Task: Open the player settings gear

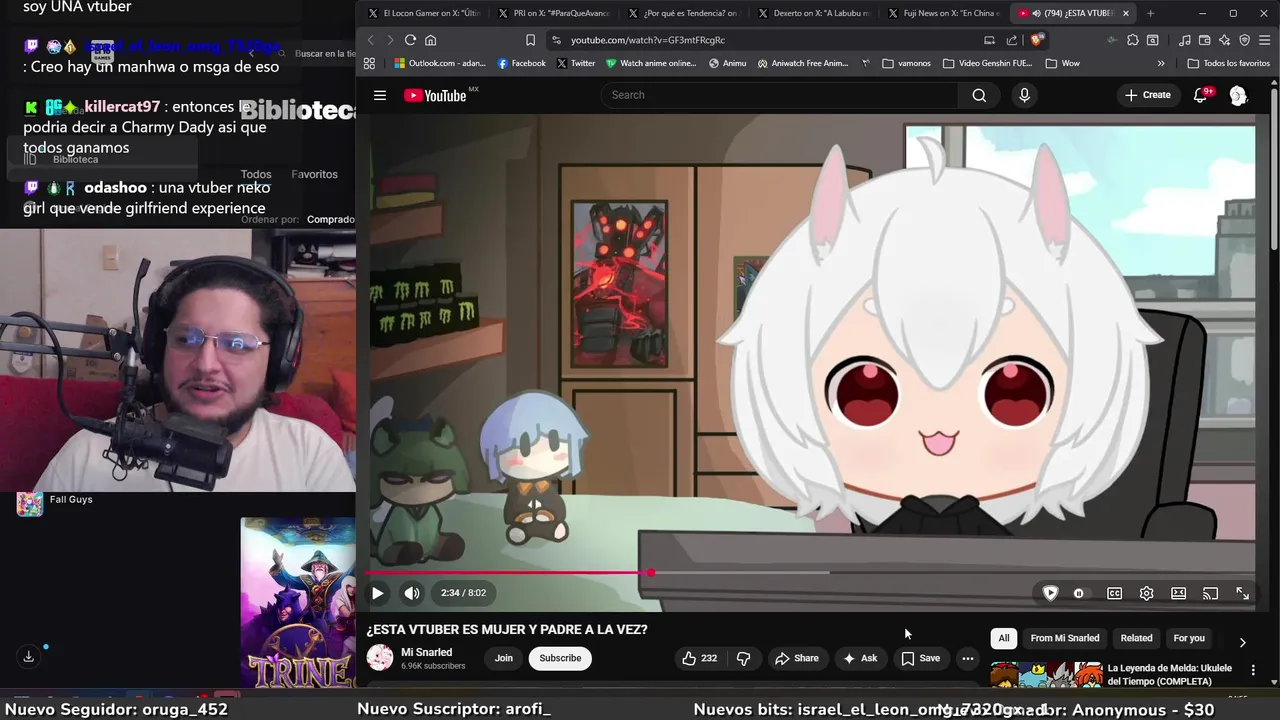Action: click(x=1146, y=593)
